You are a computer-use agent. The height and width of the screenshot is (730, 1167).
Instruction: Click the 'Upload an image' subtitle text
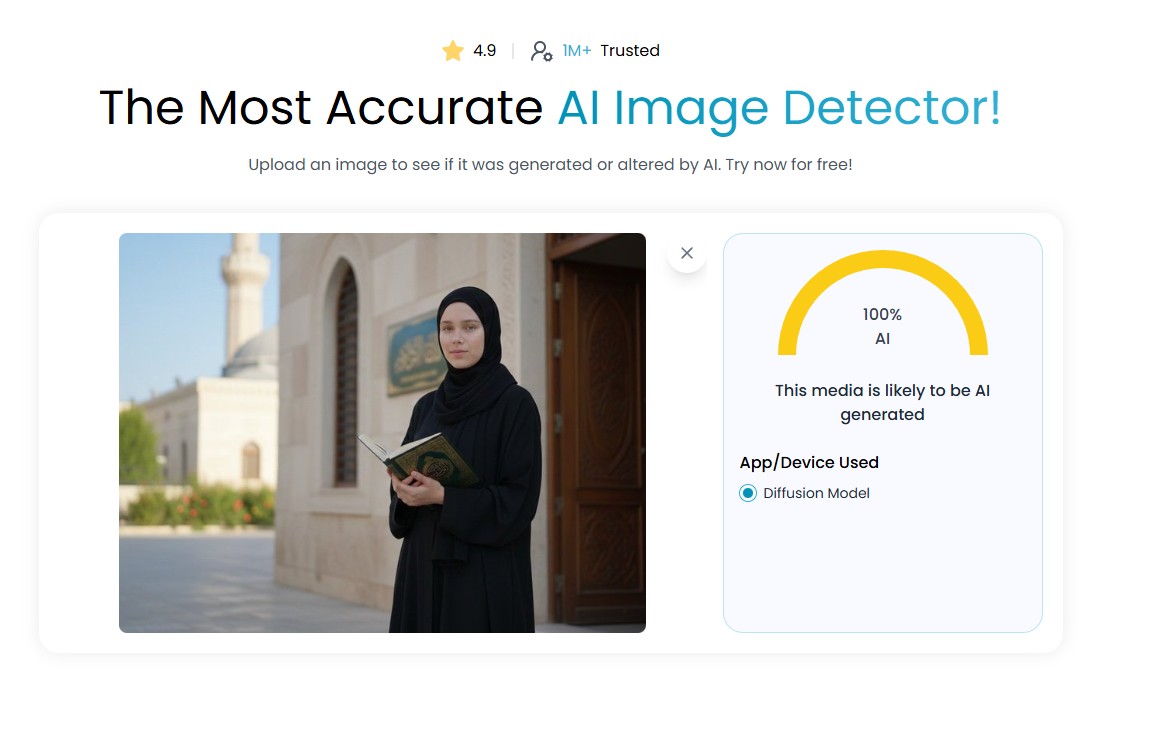click(x=550, y=164)
